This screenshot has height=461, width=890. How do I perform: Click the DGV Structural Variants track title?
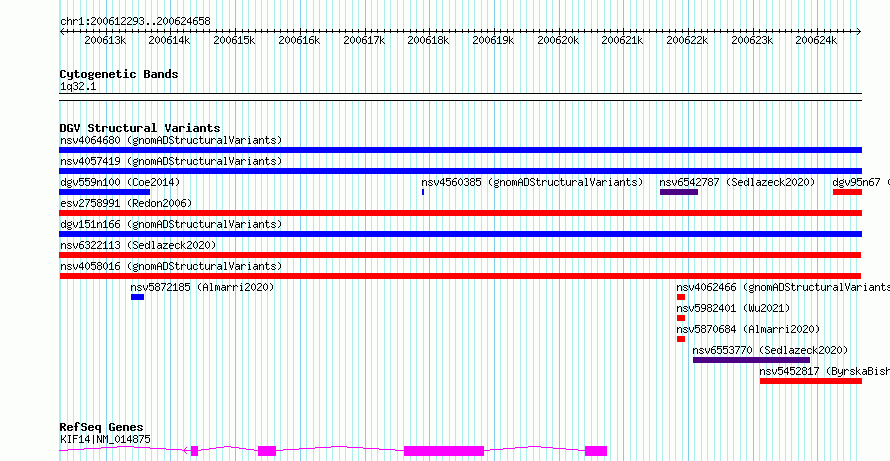point(140,128)
